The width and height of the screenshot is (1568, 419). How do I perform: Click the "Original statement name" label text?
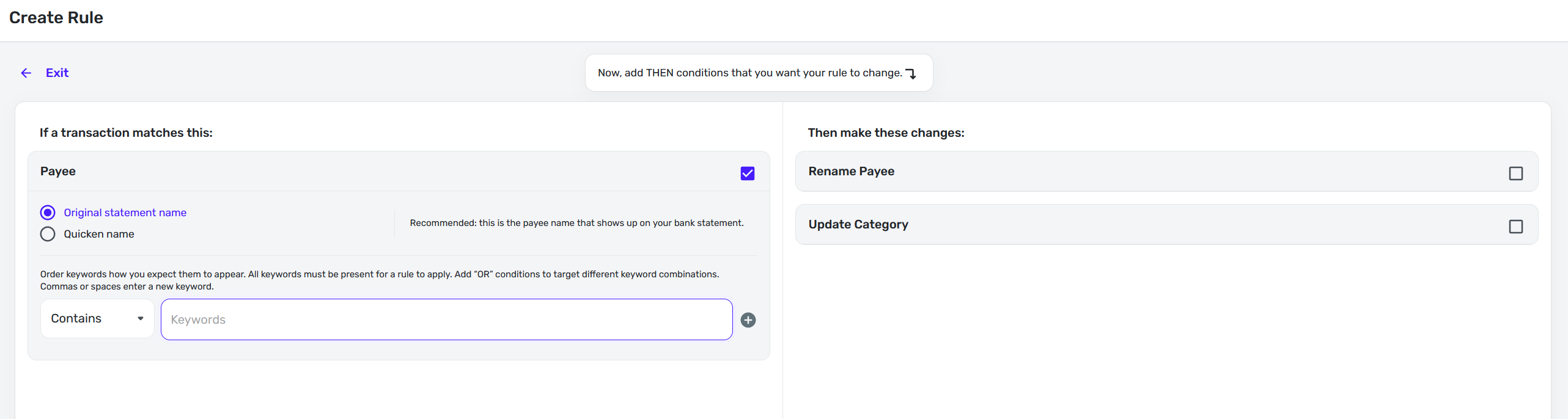[125, 213]
